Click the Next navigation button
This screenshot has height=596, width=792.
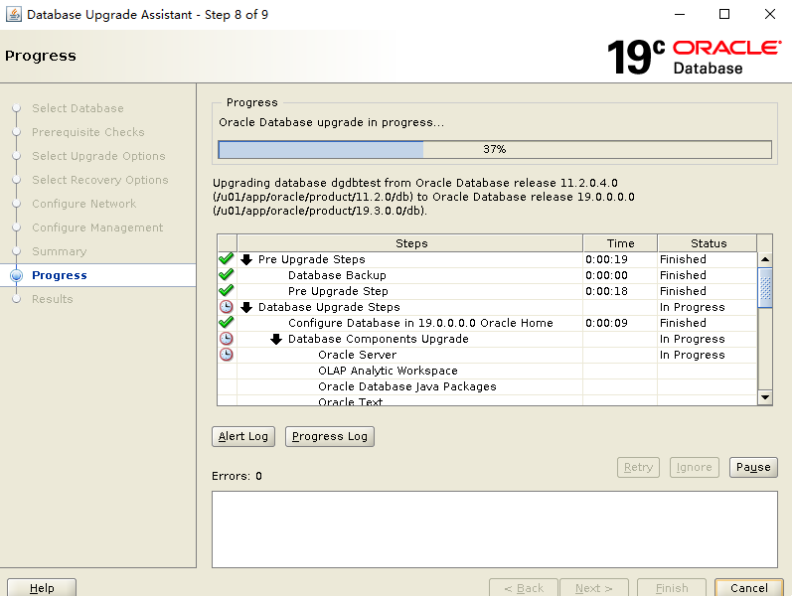594,588
